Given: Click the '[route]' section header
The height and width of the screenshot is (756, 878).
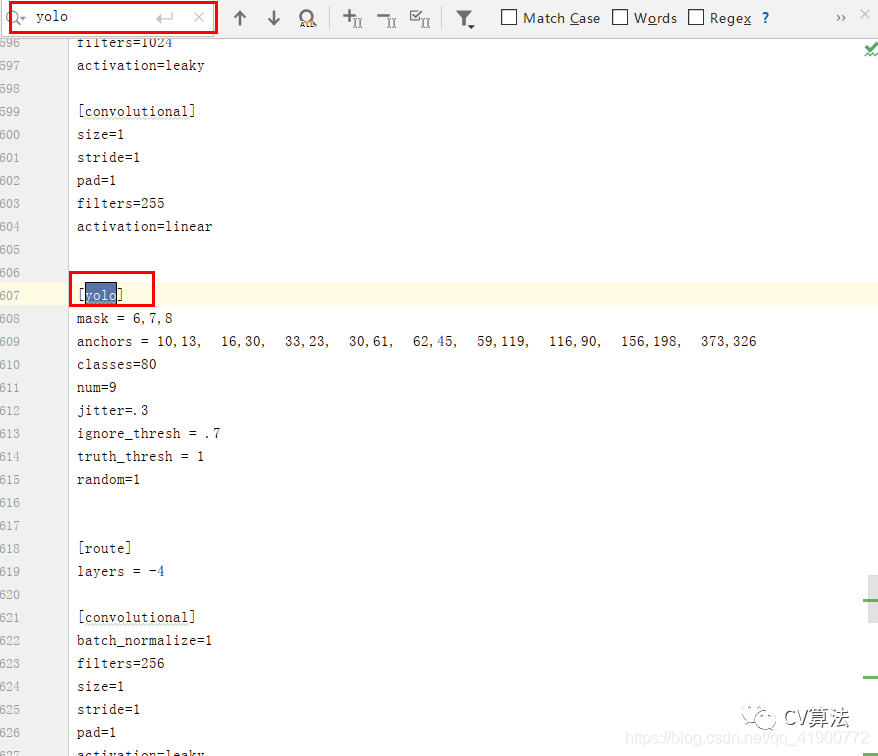Looking at the screenshot, I should (x=105, y=548).
